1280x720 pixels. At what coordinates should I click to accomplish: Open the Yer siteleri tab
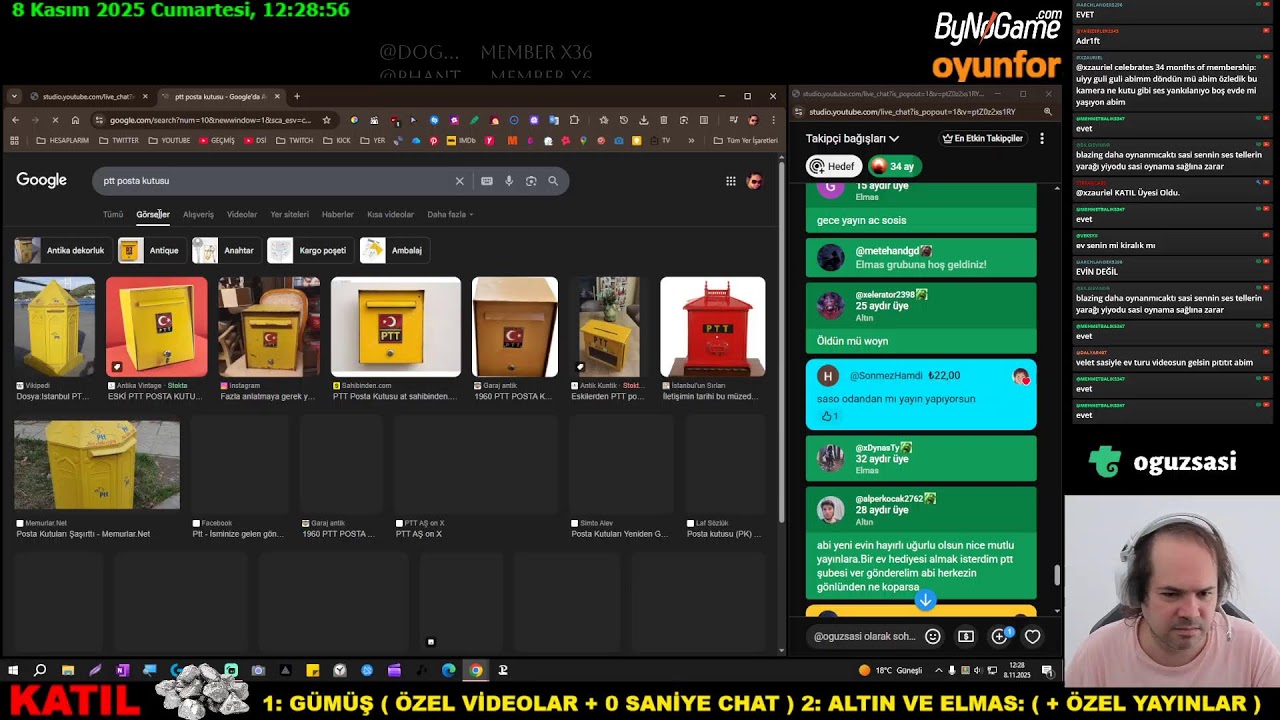pos(289,214)
